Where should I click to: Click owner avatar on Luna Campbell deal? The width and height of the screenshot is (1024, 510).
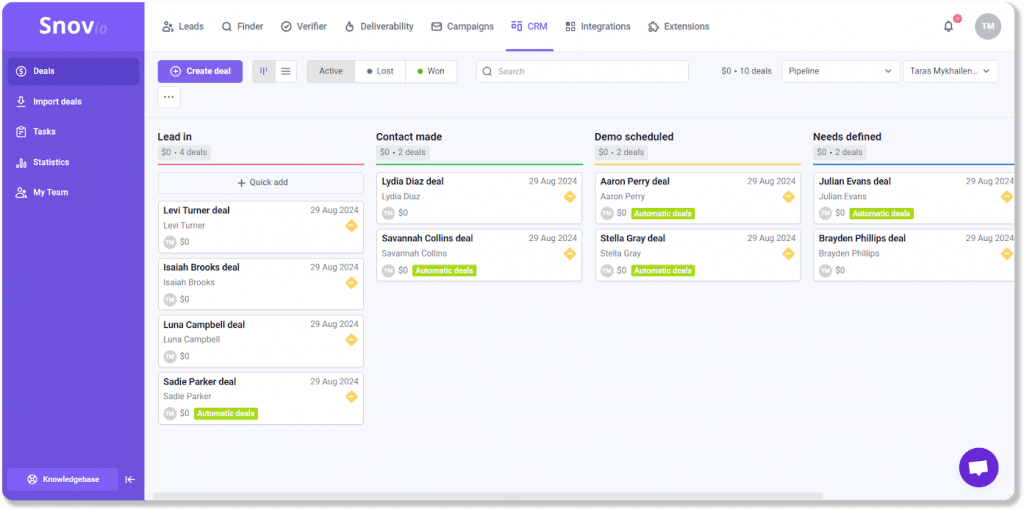(170, 356)
